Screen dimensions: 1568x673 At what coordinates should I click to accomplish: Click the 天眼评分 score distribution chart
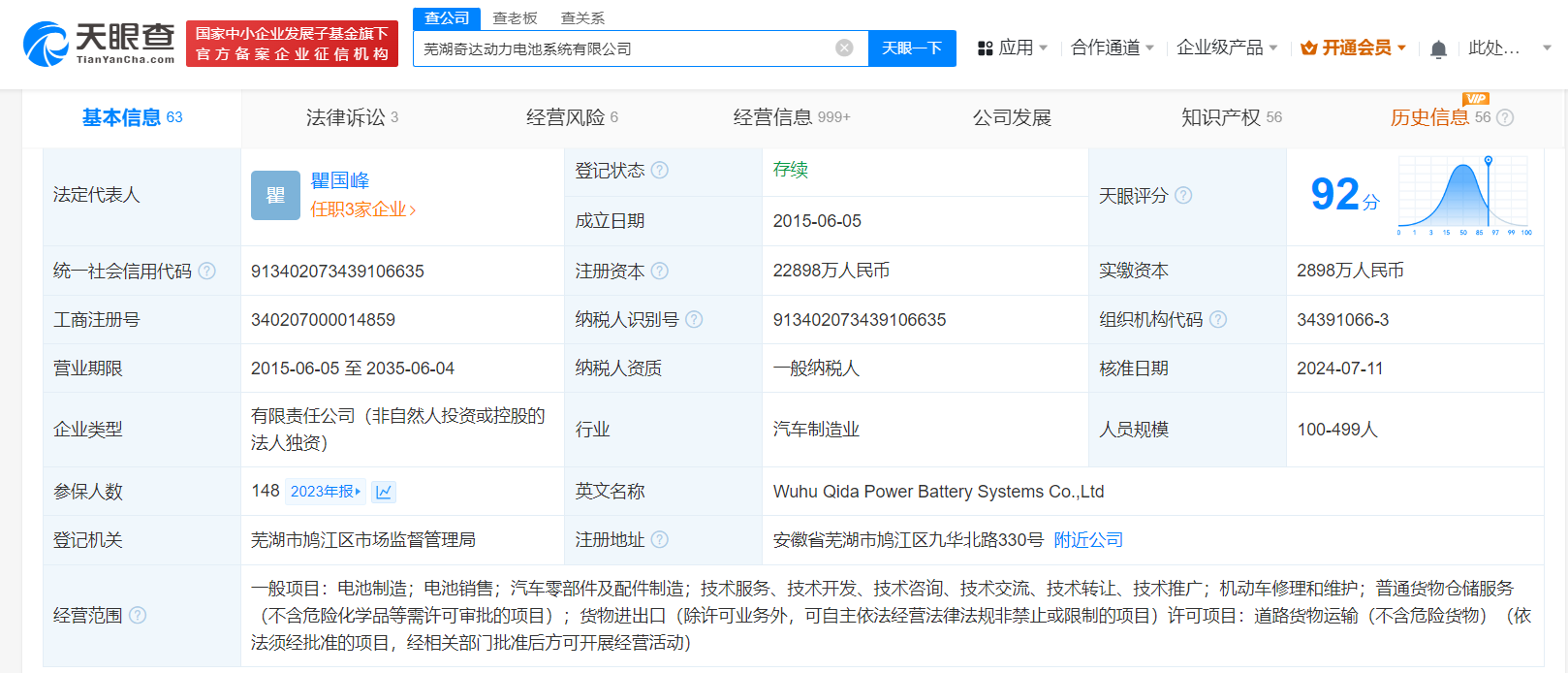tap(1463, 197)
